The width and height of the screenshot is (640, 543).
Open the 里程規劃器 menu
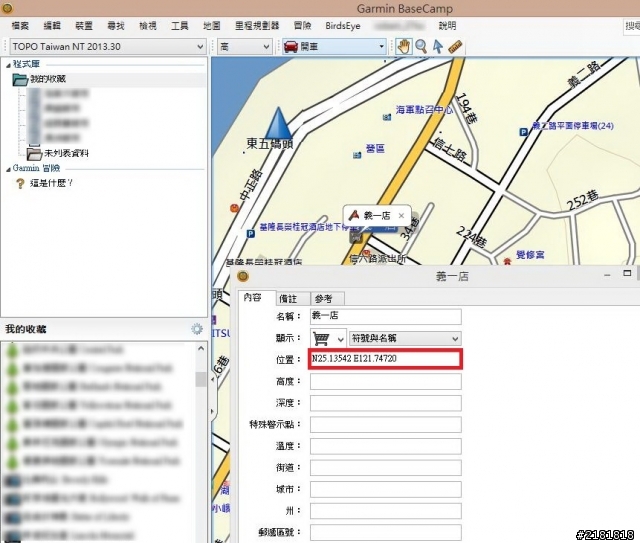pos(257,26)
